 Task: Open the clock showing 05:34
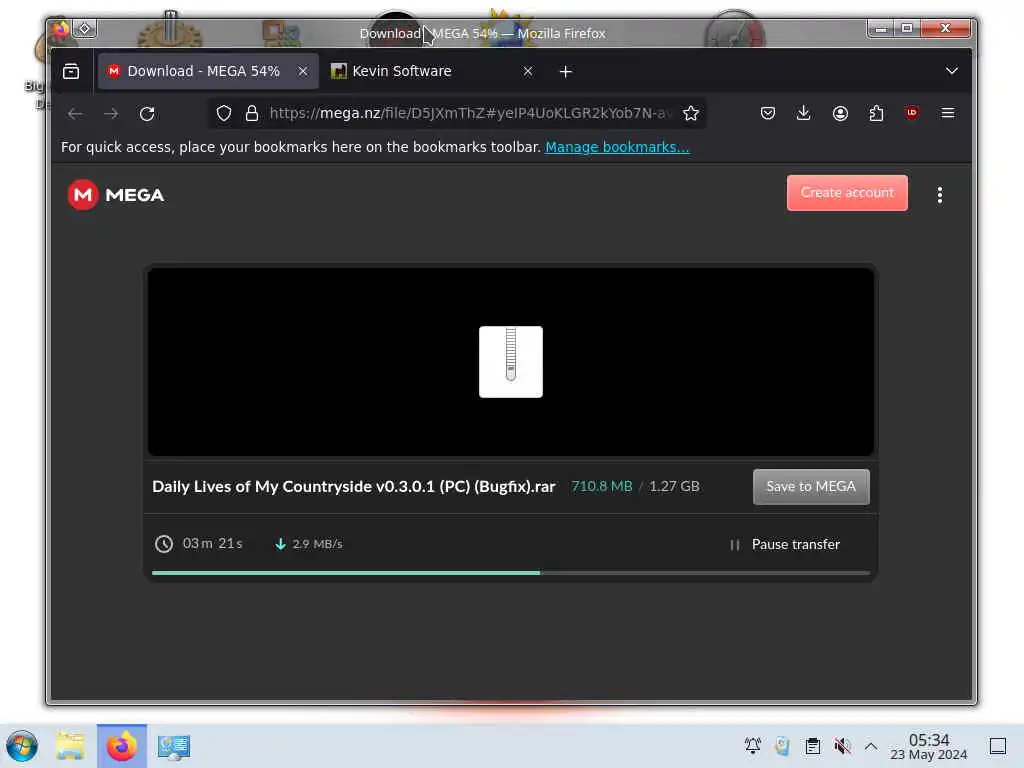click(929, 746)
